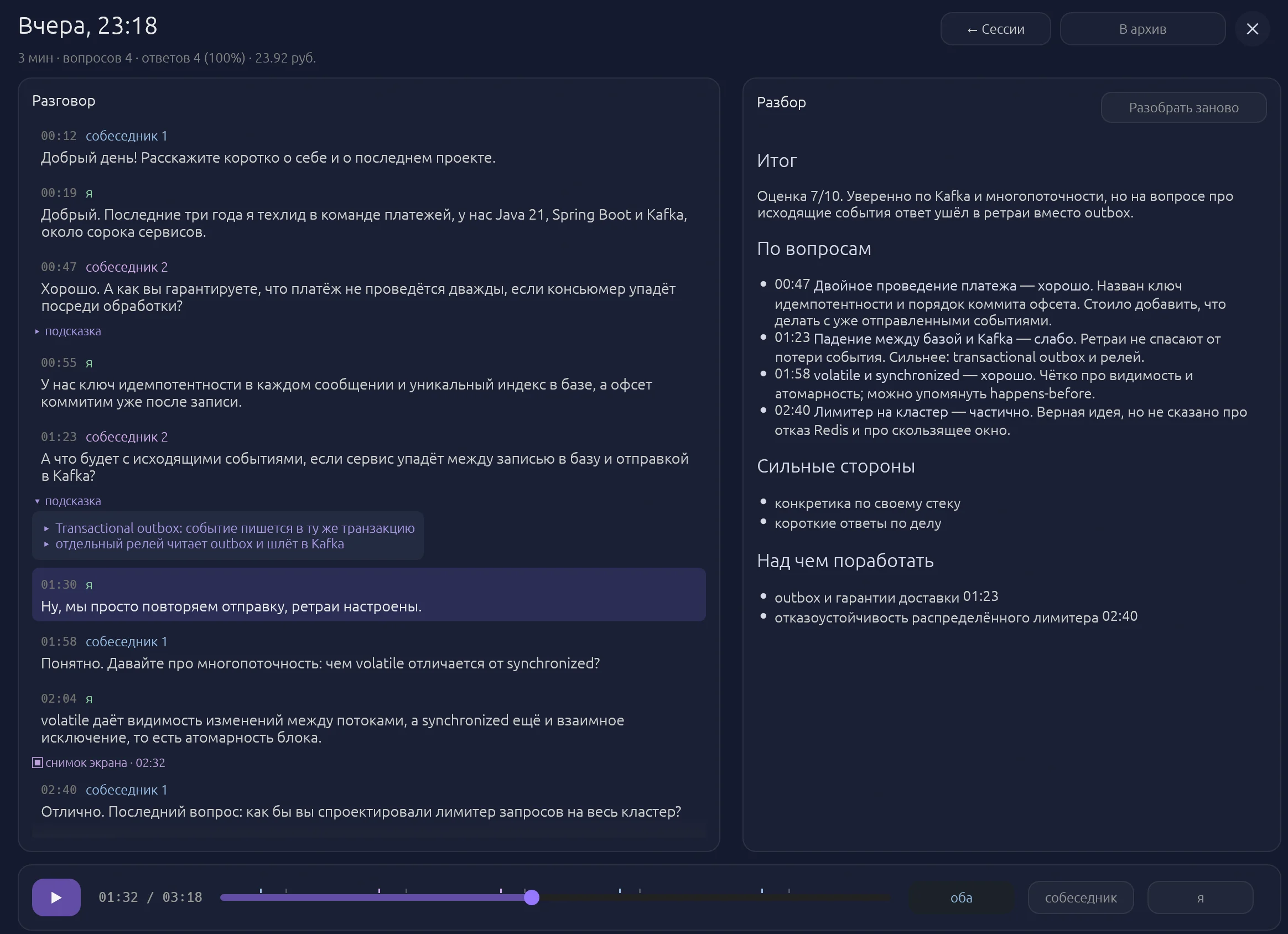Close the session view with X
Viewport: 1288px width, 934px height.
(x=1251, y=29)
